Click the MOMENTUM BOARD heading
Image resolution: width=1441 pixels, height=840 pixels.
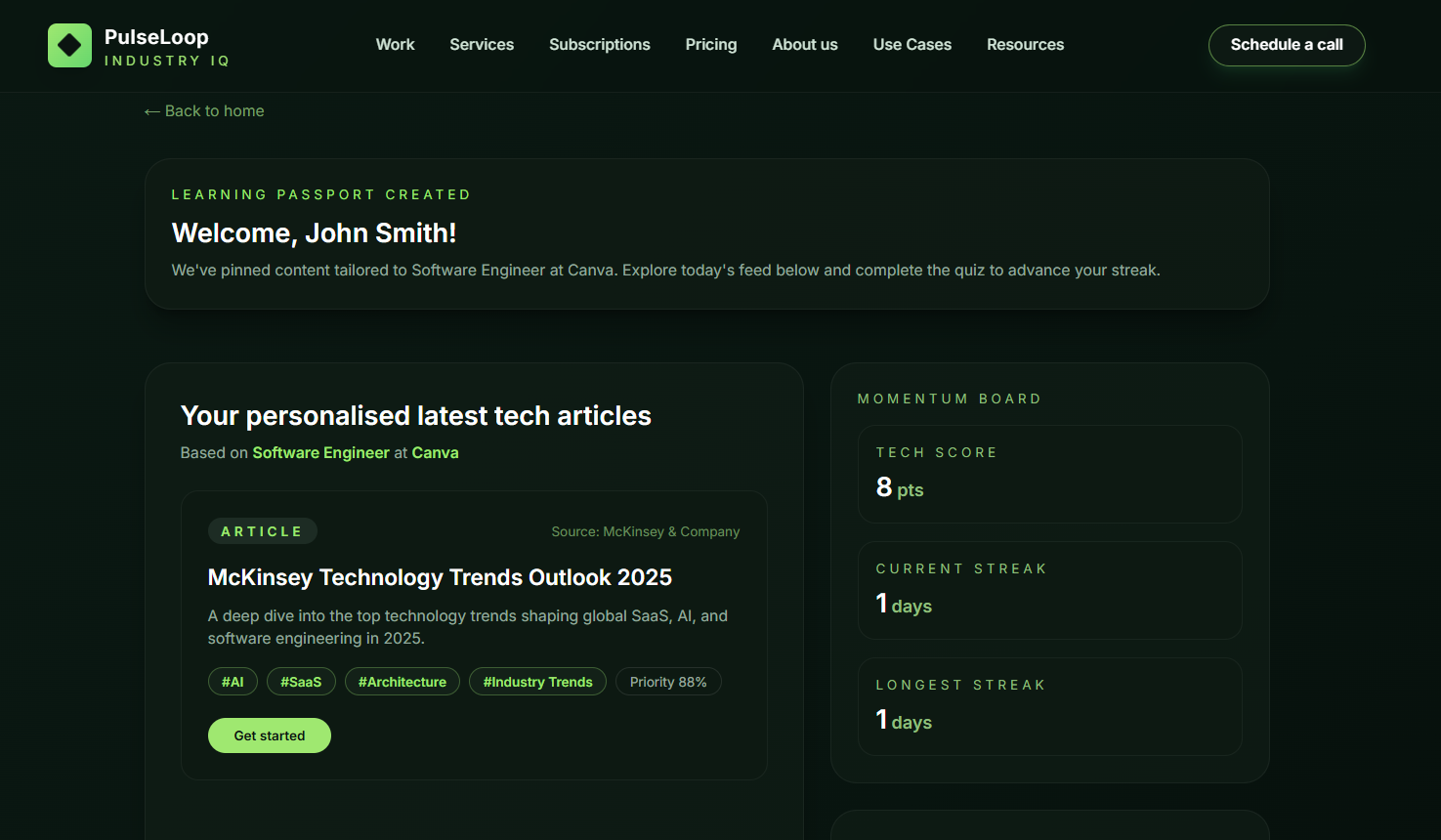coord(950,399)
